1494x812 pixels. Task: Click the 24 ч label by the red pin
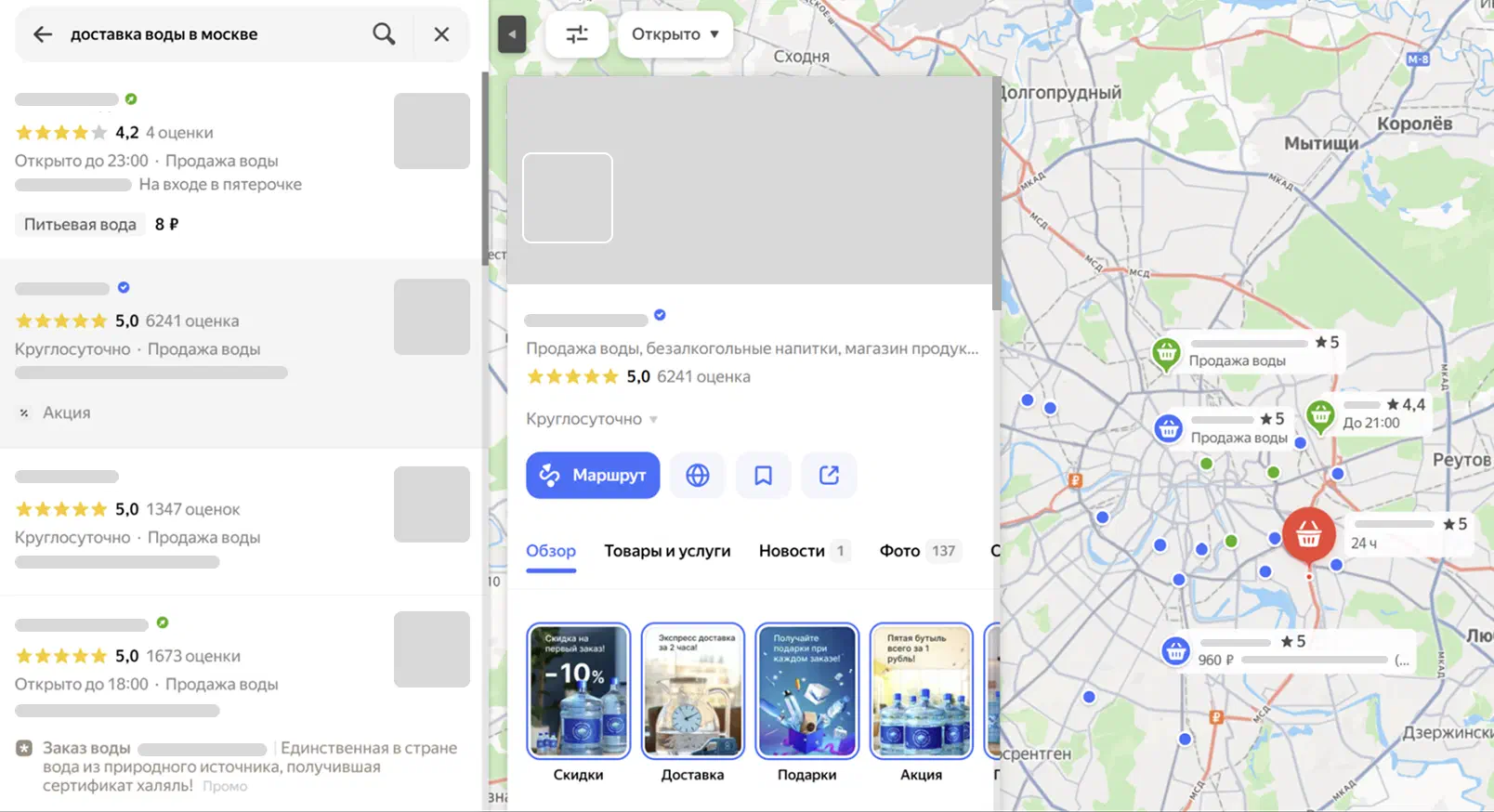pos(1363,544)
